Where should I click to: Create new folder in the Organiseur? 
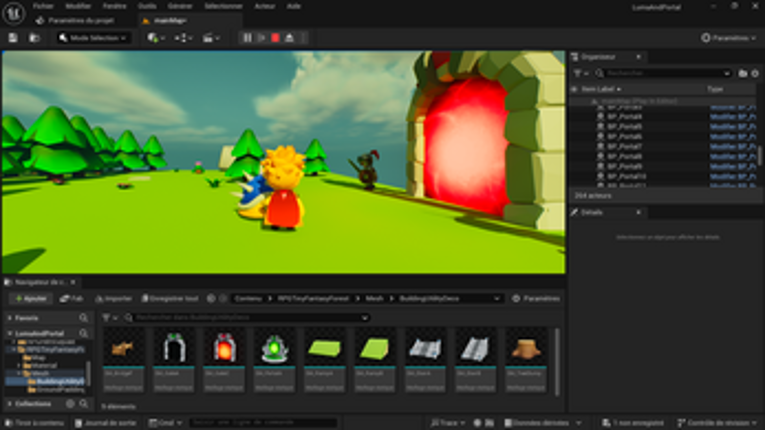(x=743, y=73)
